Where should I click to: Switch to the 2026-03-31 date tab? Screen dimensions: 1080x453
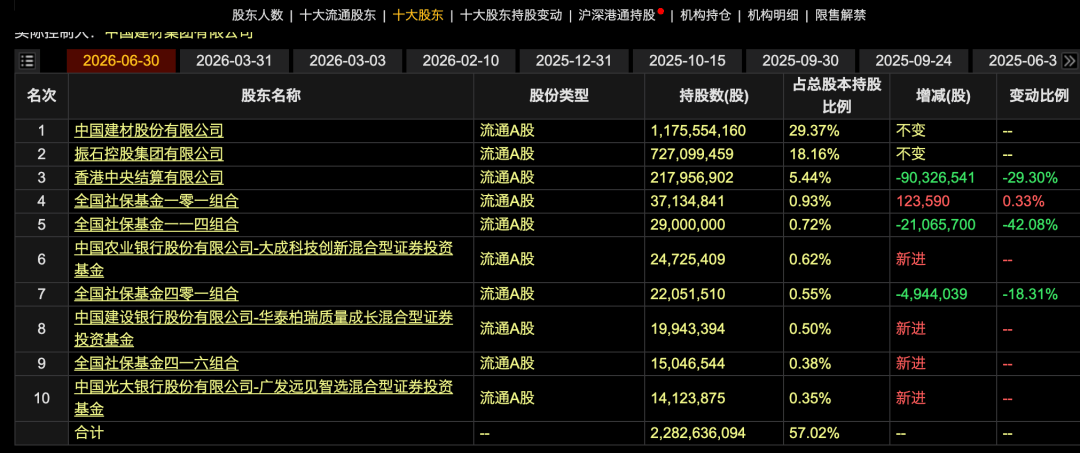234,61
